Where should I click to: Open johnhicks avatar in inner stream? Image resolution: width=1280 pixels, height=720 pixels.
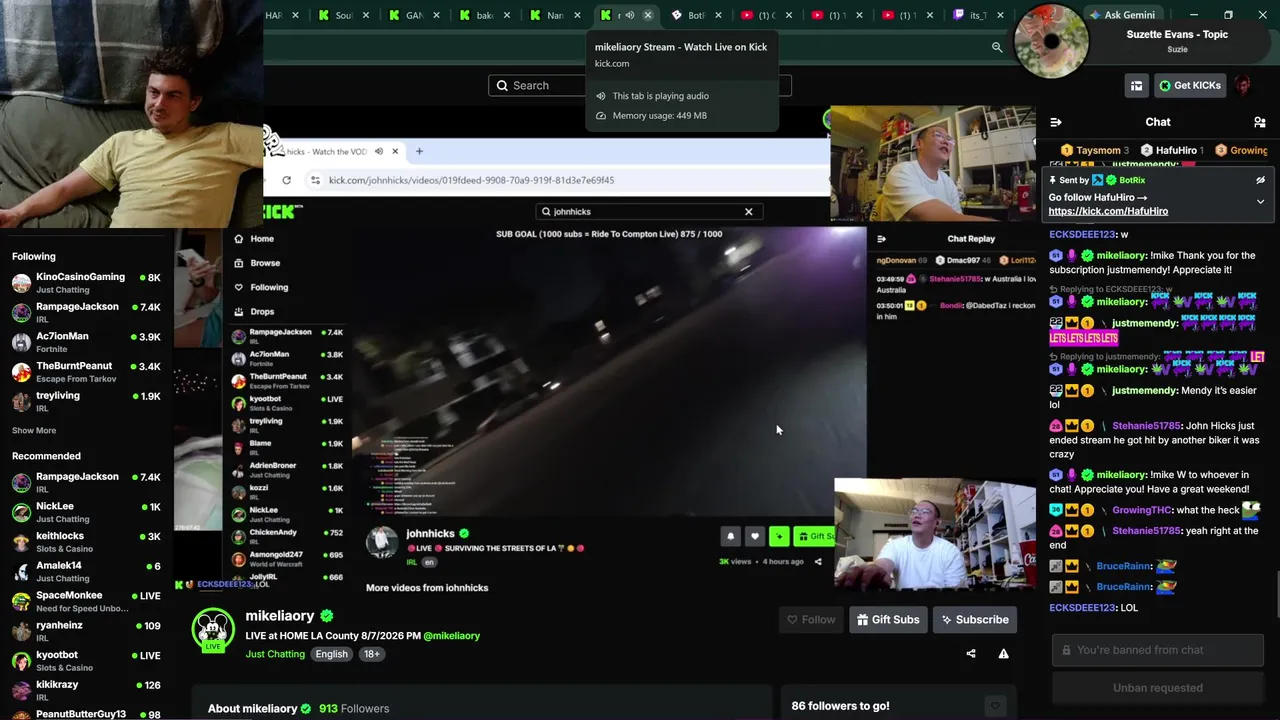click(x=381, y=542)
